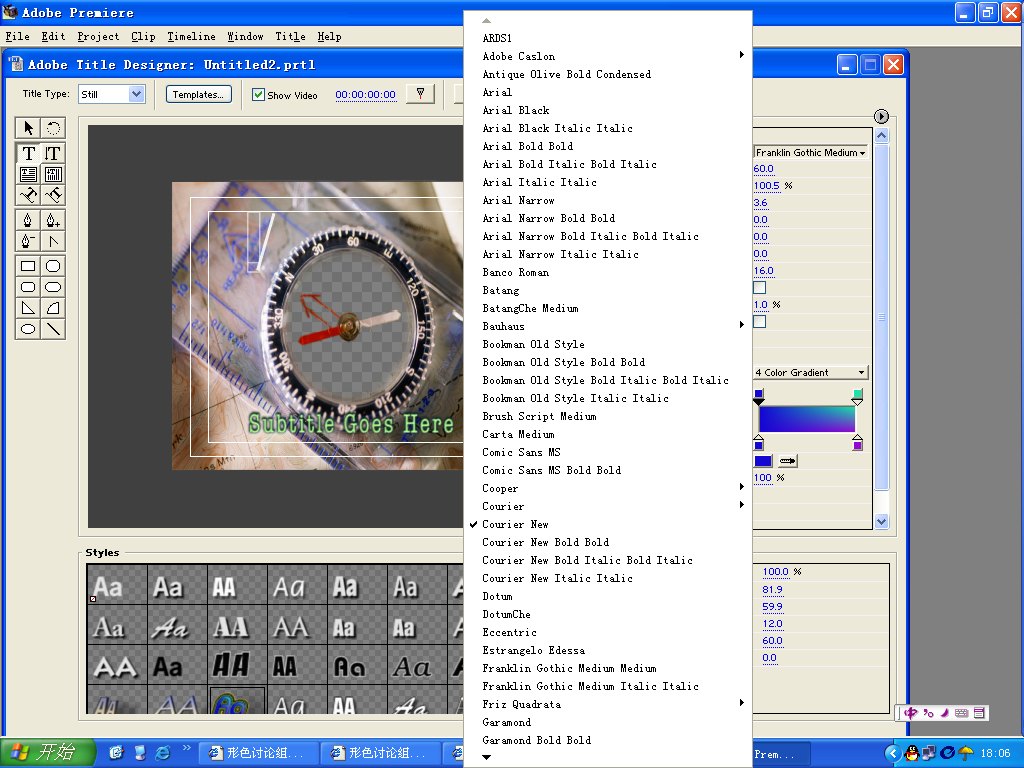The height and width of the screenshot is (768, 1024).
Task: Select the blue outlined style thumbnail in Styles
Action: 237,702
